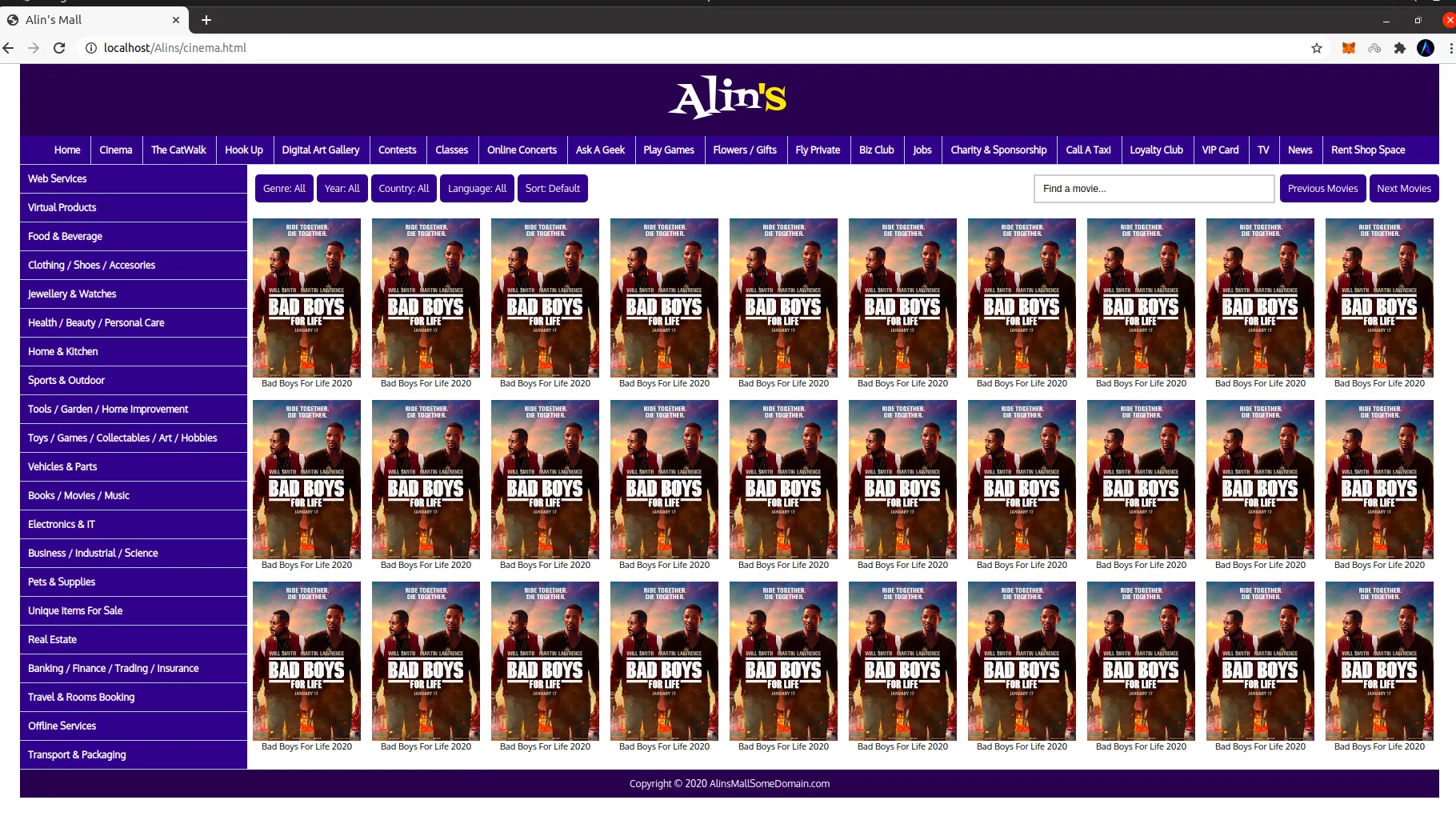Open the Fly Private nav item
The image size is (1456, 828).
[818, 150]
